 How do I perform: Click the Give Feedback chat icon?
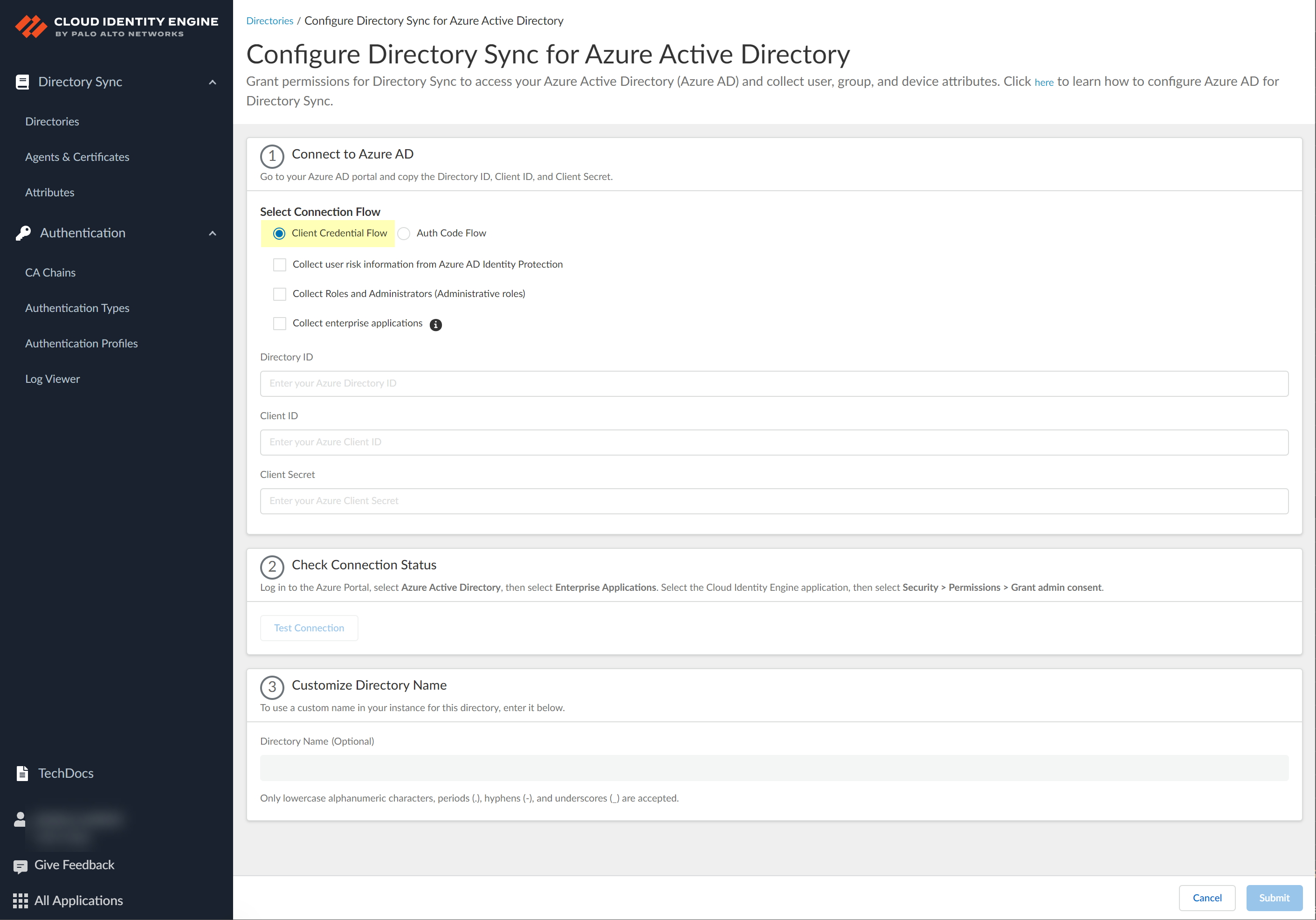click(x=20, y=866)
